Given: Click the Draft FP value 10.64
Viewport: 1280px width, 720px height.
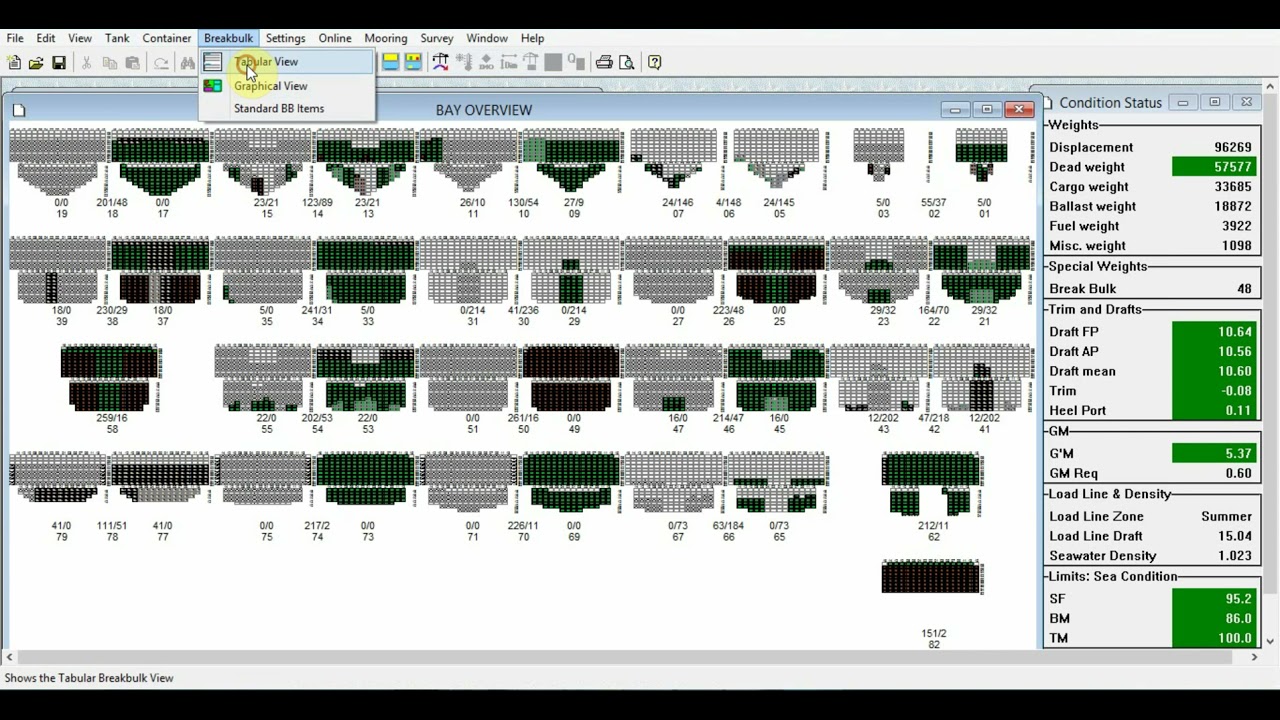Looking at the screenshot, I should [x=1213, y=332].
